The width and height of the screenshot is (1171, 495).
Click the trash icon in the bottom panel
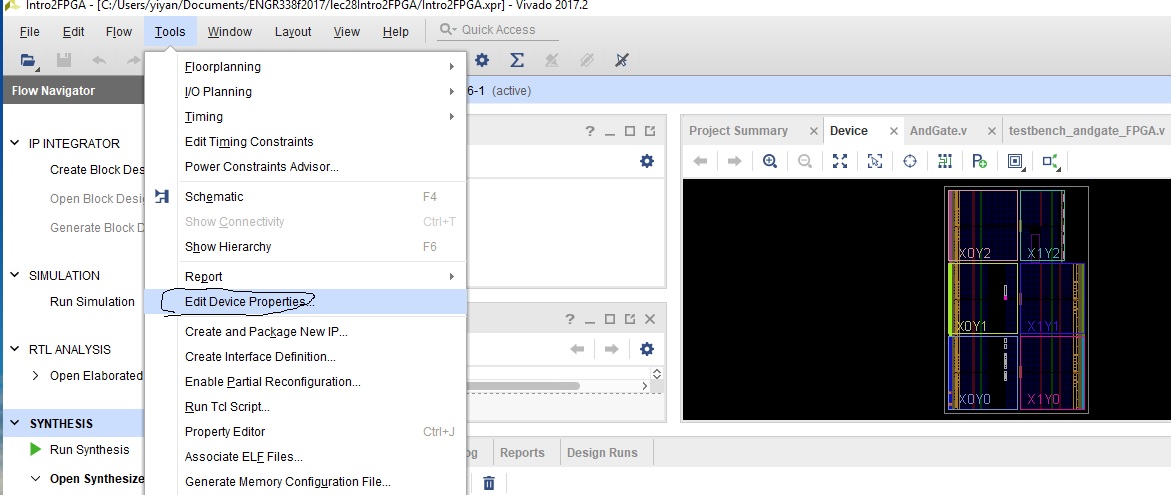[489, 483]
